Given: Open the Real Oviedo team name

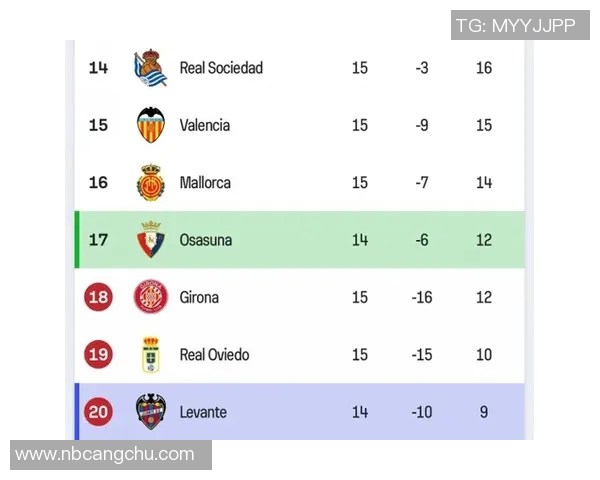Looking at the screenshot, I should [215, 355].
